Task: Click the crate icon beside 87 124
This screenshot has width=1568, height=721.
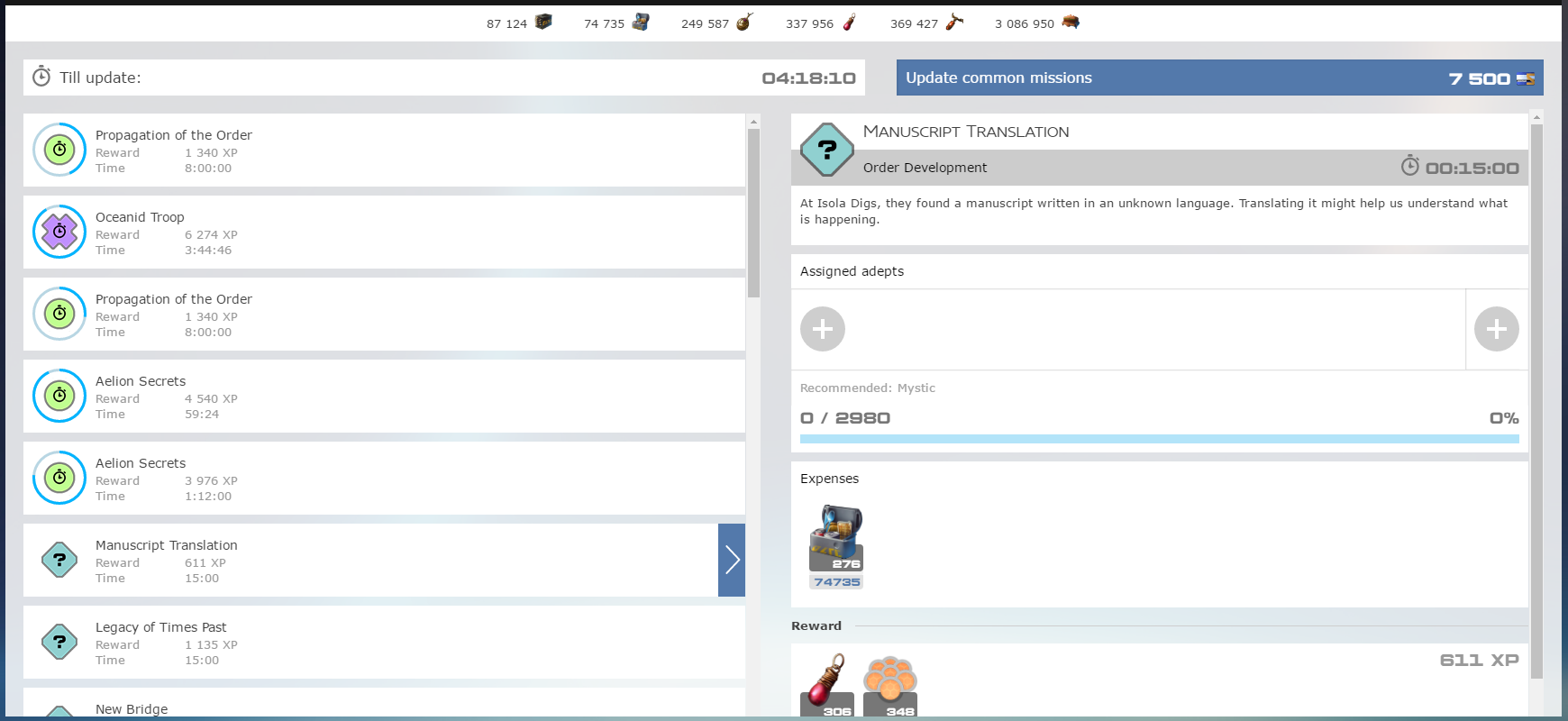Action: [543, 22]
